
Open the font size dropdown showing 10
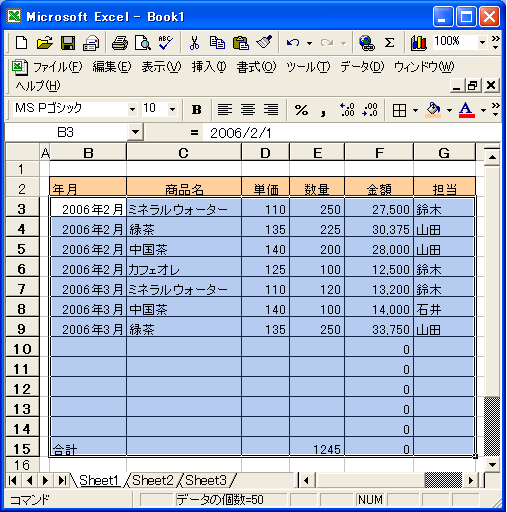[172, 110]
